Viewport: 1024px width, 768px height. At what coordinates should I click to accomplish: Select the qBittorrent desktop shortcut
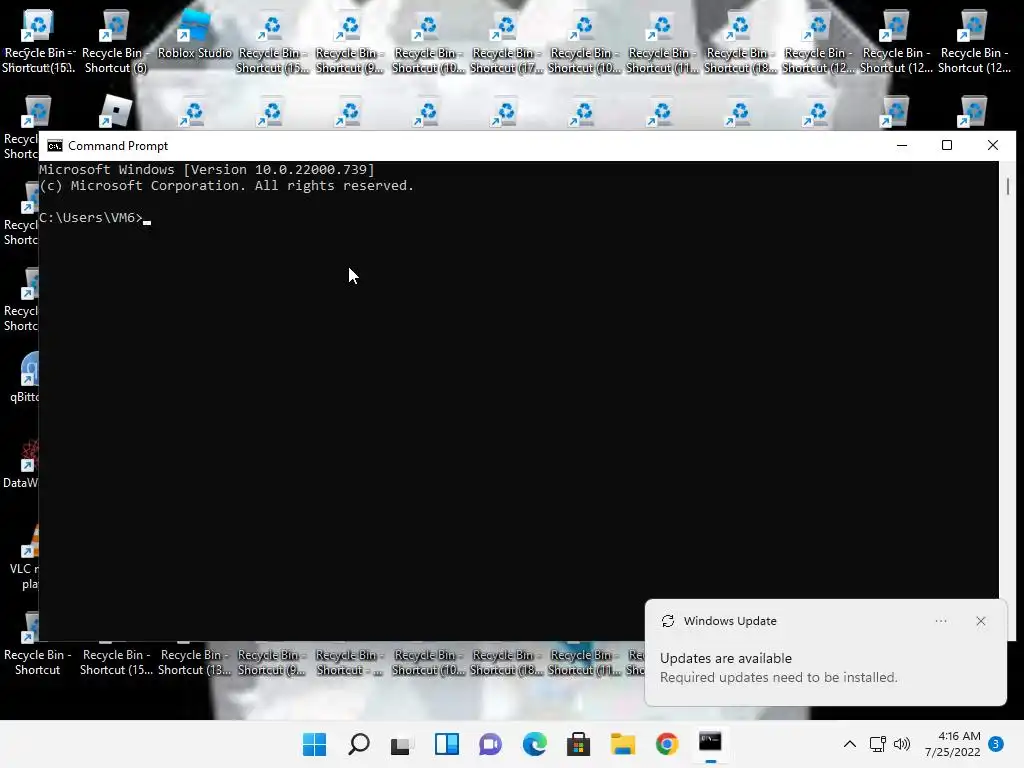point(25,377)
